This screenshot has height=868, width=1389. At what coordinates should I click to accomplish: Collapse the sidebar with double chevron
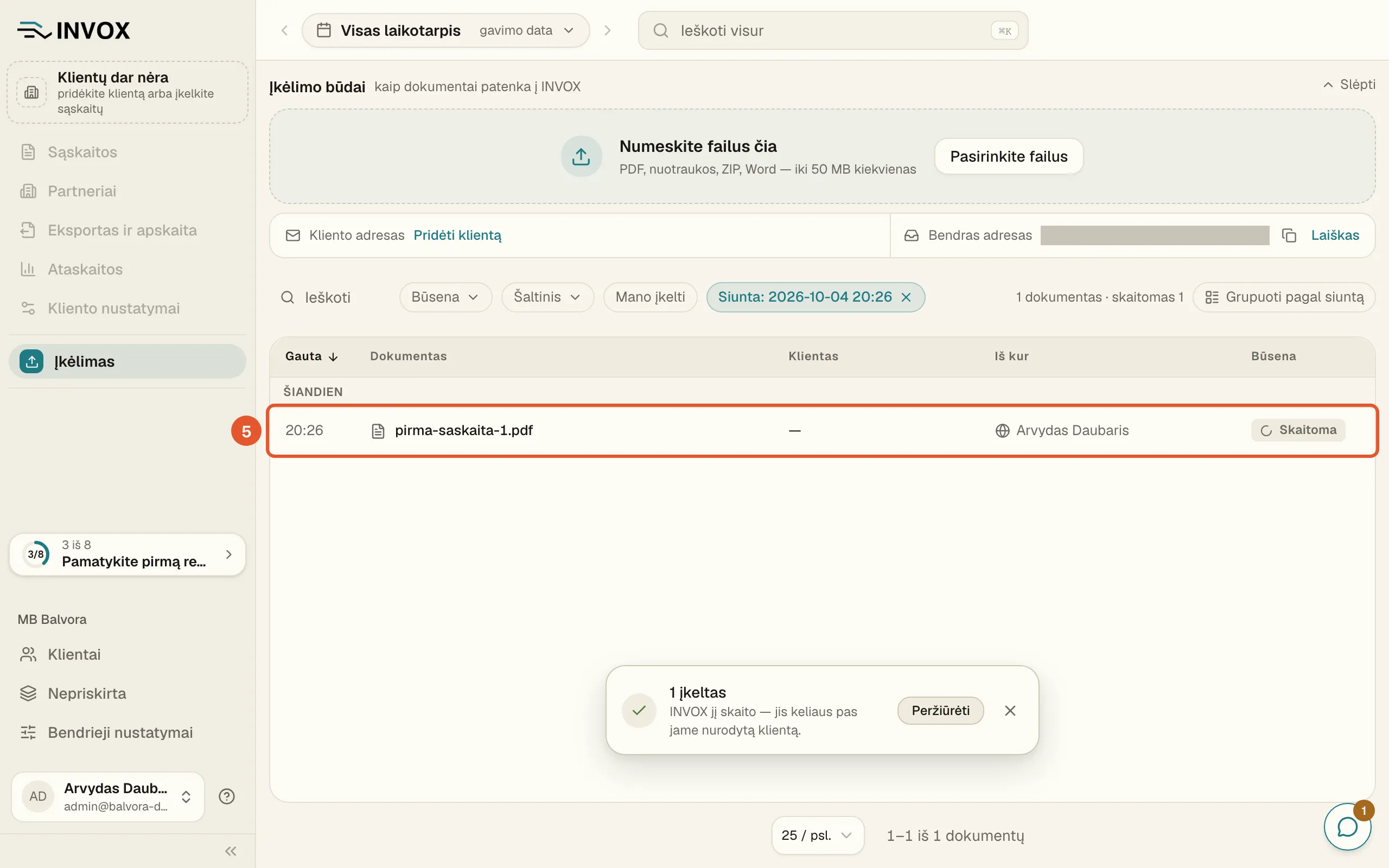click(x=230, y=851)
